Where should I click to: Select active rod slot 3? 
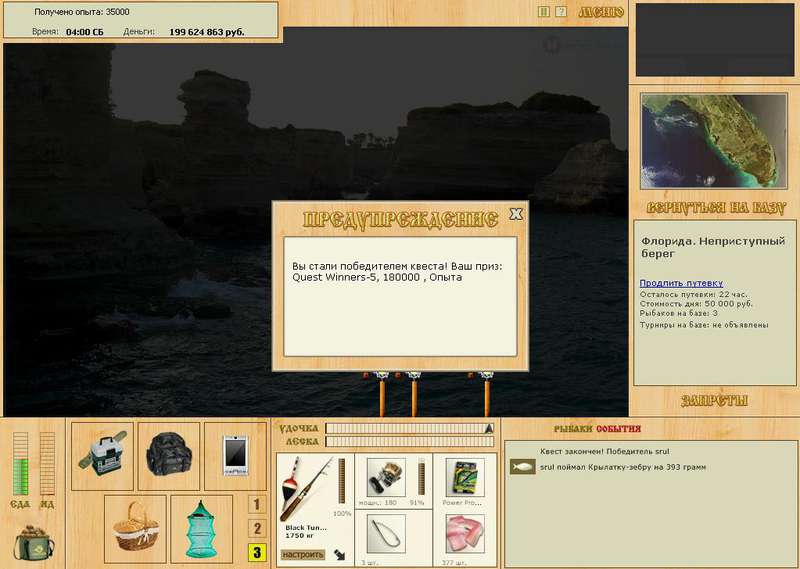click(x=257, y=553)
